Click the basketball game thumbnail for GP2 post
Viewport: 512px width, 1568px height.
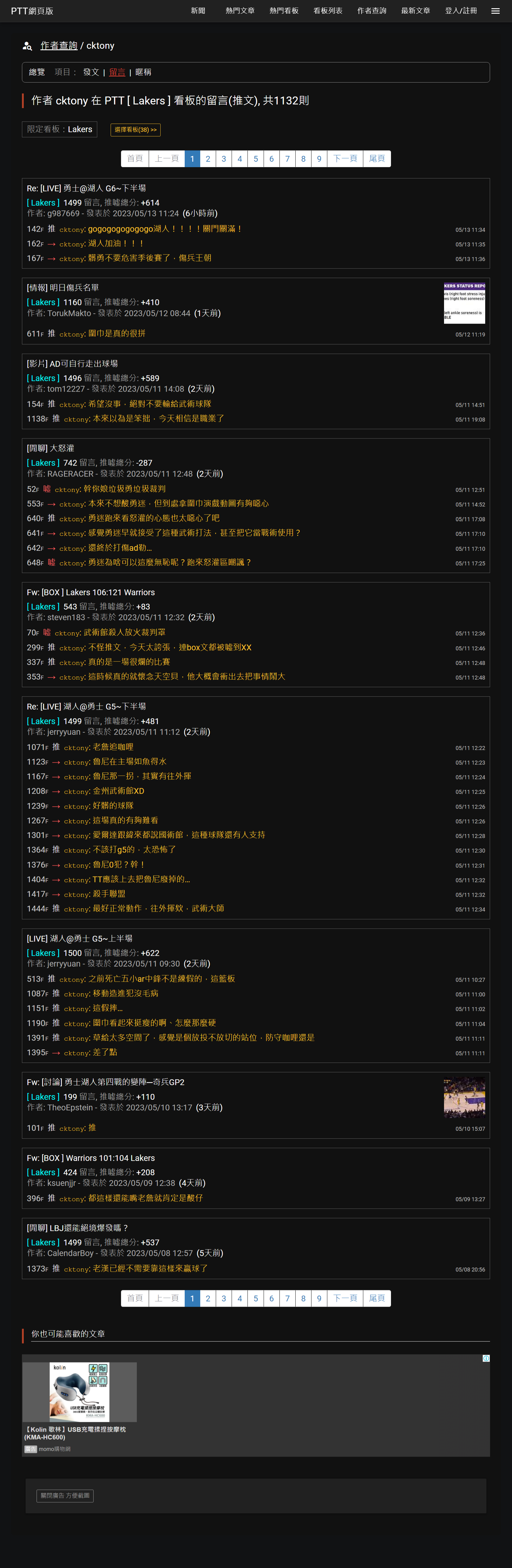coord(464,1098)
